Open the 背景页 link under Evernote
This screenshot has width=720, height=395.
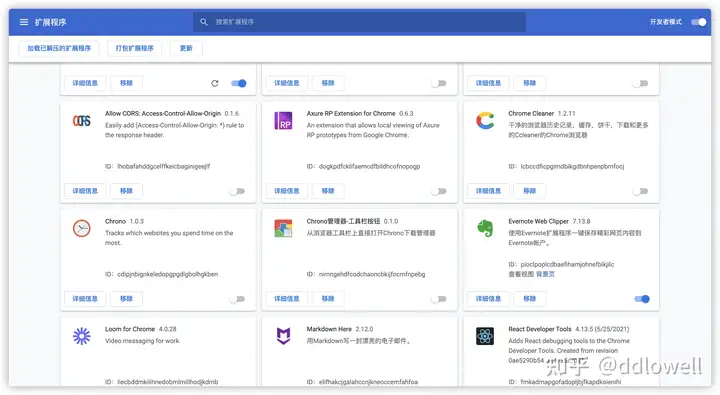pos(546,274)
